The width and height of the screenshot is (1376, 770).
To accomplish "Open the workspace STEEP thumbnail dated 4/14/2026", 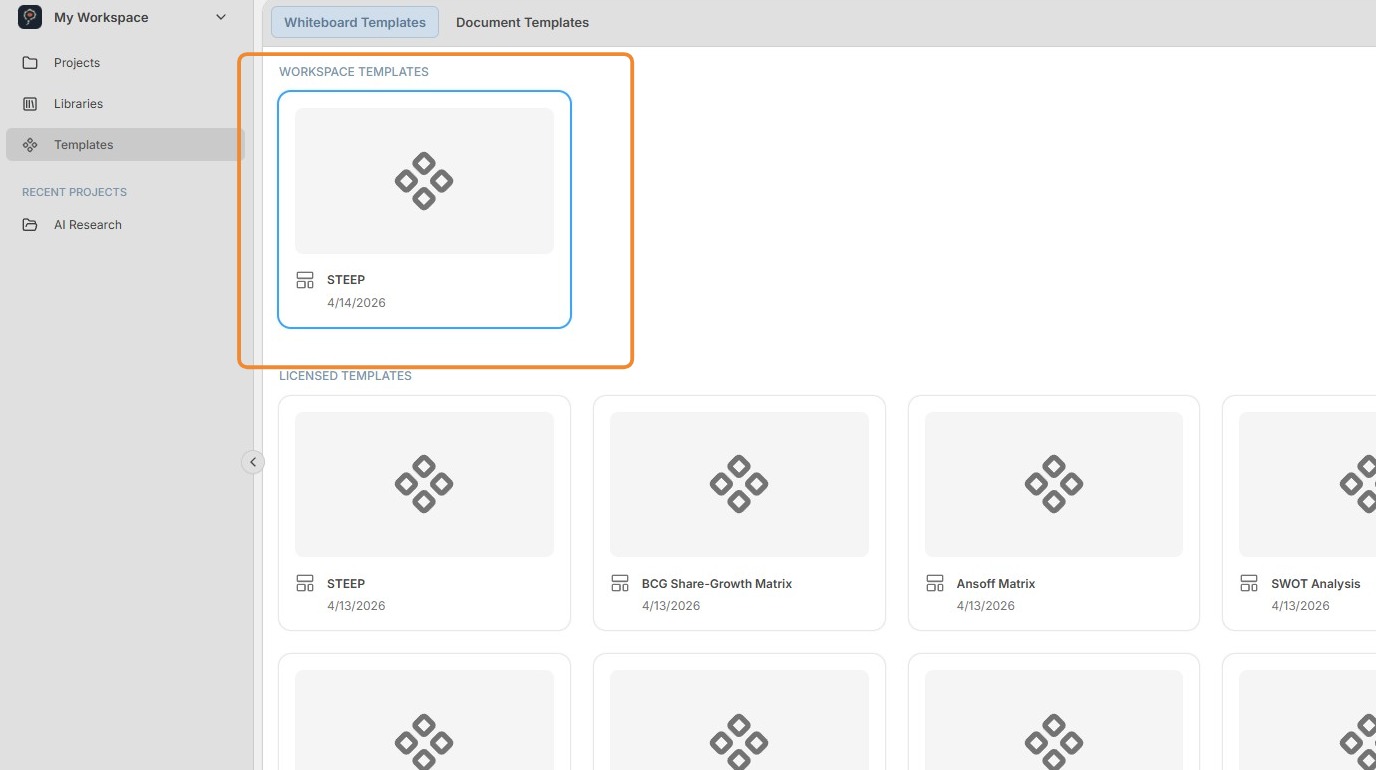I will [424, 181].
